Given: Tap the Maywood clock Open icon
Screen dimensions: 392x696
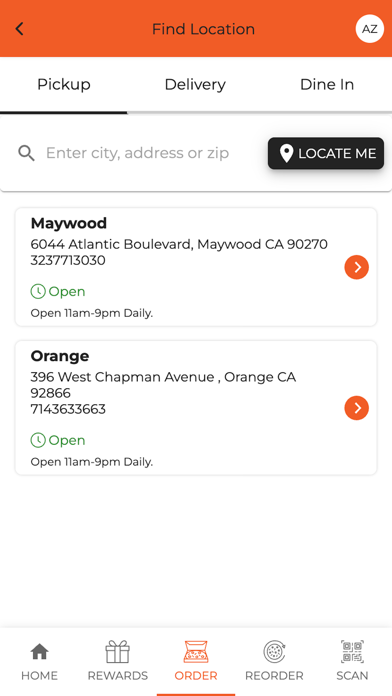Looking at the screenshot, I should click(38, 292).
